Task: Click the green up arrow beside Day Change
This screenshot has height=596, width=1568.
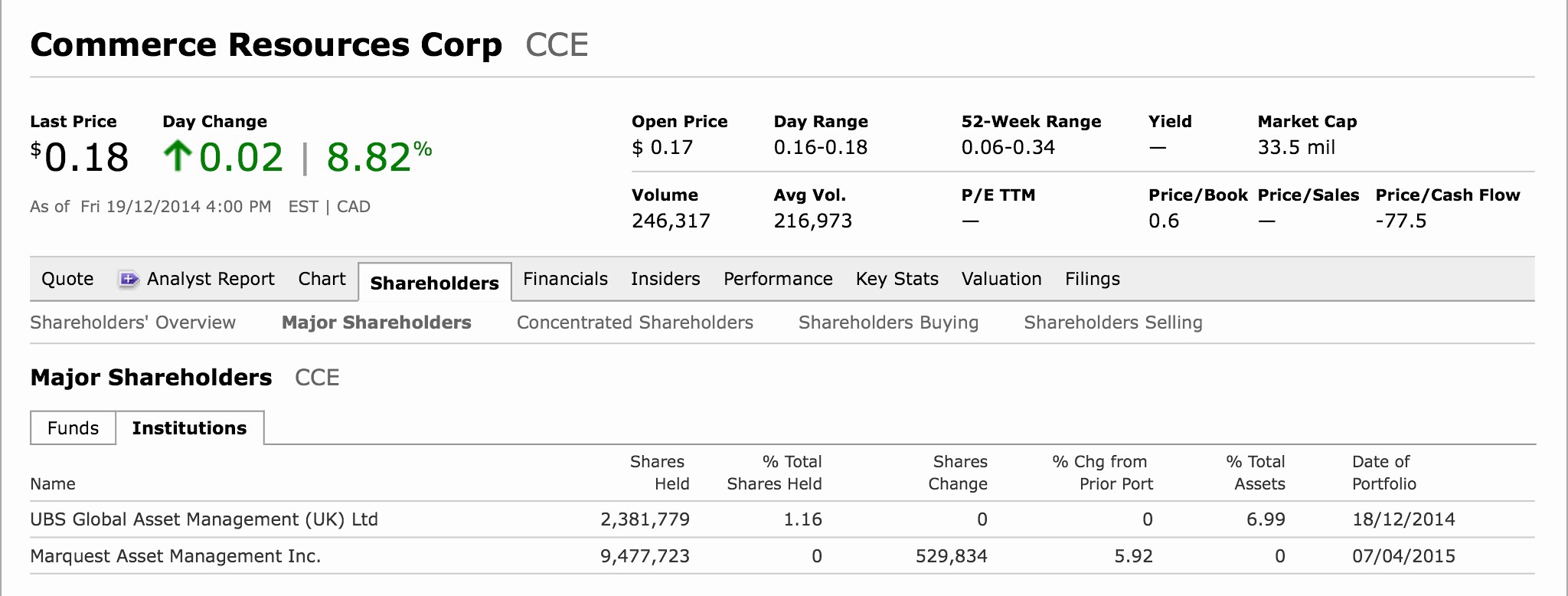Action: pos(178,156)
